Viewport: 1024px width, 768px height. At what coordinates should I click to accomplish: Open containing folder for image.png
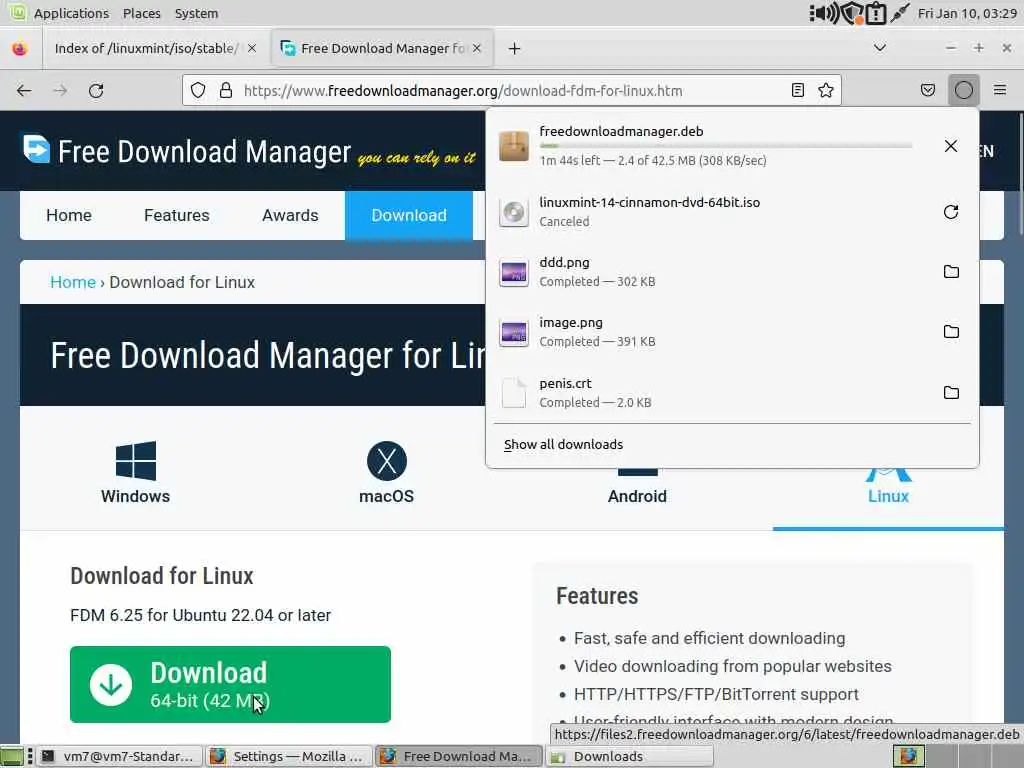click(x=951, y=332)
